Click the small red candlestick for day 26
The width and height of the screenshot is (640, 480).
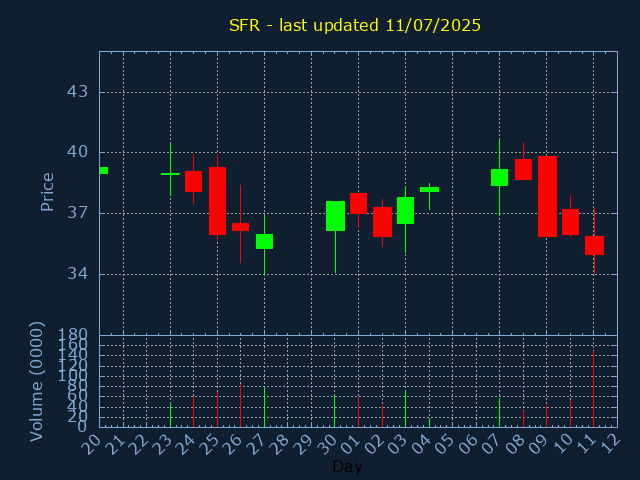point(240,227)
